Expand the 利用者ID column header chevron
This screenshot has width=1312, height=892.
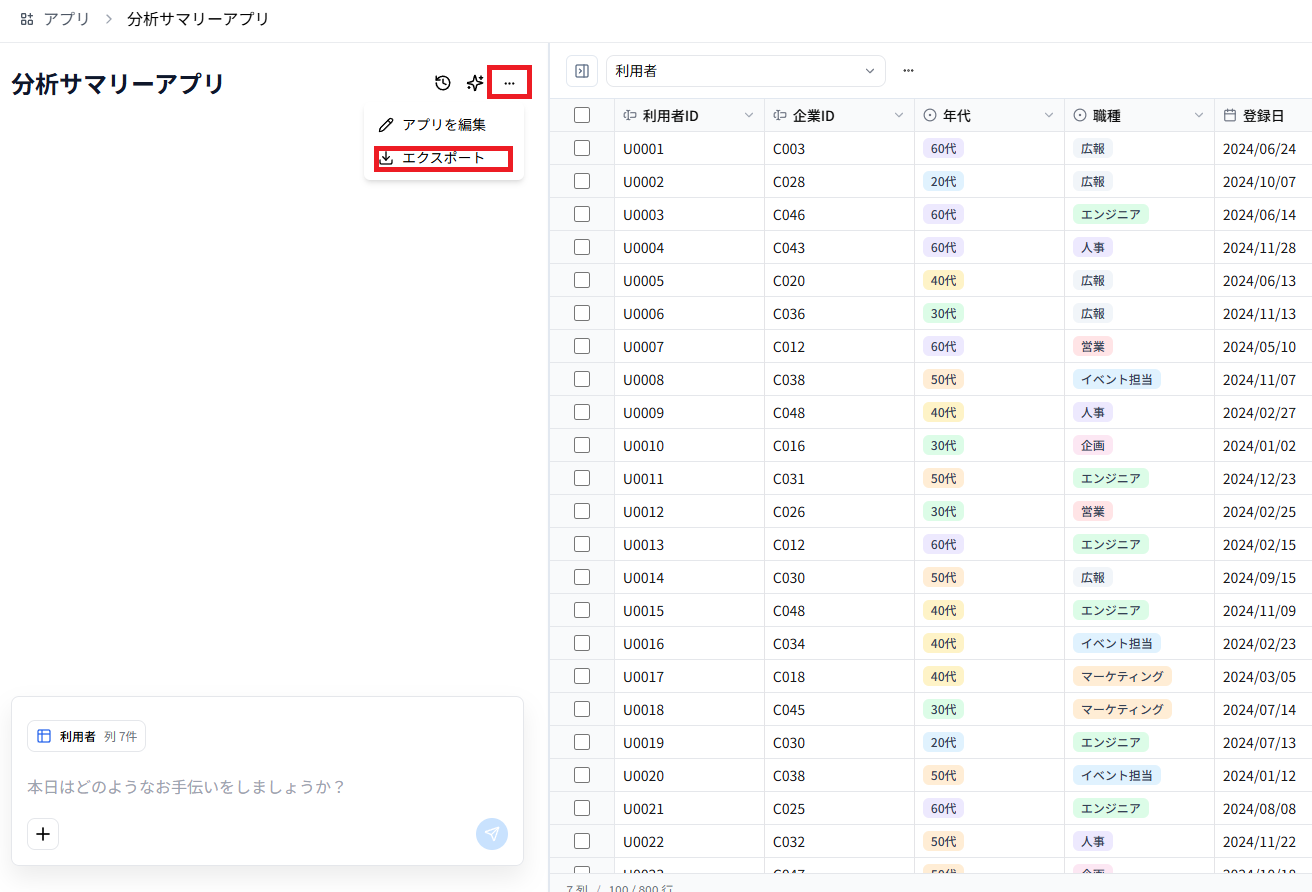(749, 116)
